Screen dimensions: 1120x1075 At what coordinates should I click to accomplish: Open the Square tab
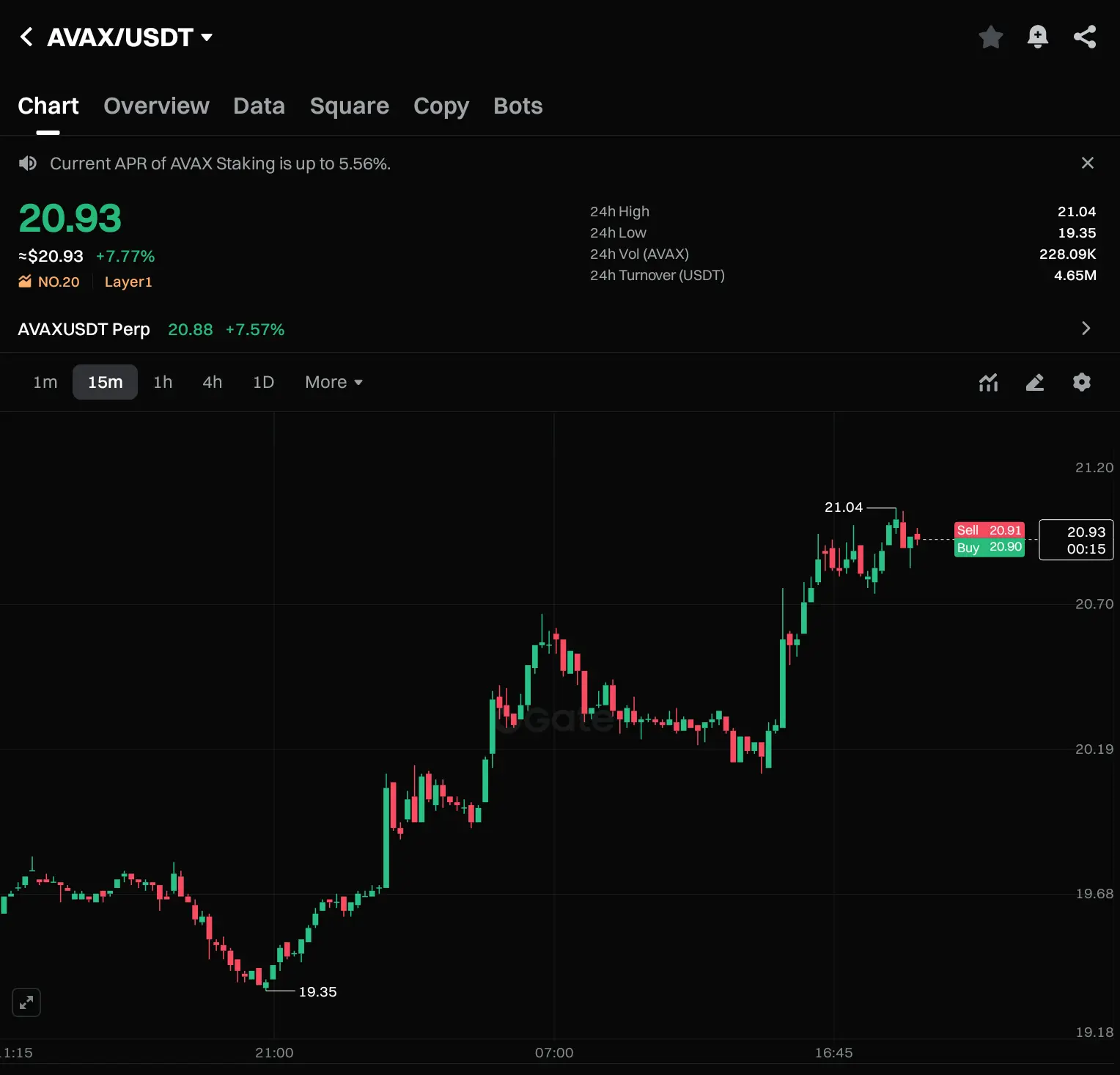pos(350,106)
